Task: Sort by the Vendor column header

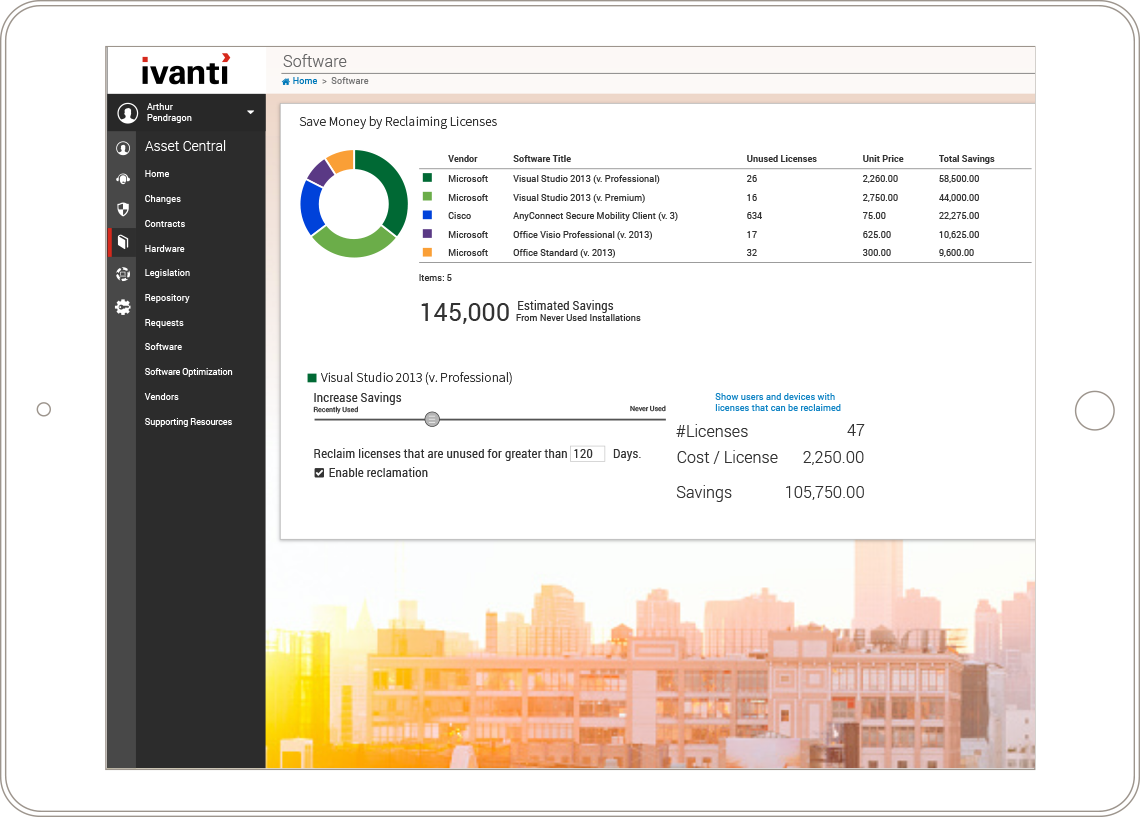Action: 462,158
